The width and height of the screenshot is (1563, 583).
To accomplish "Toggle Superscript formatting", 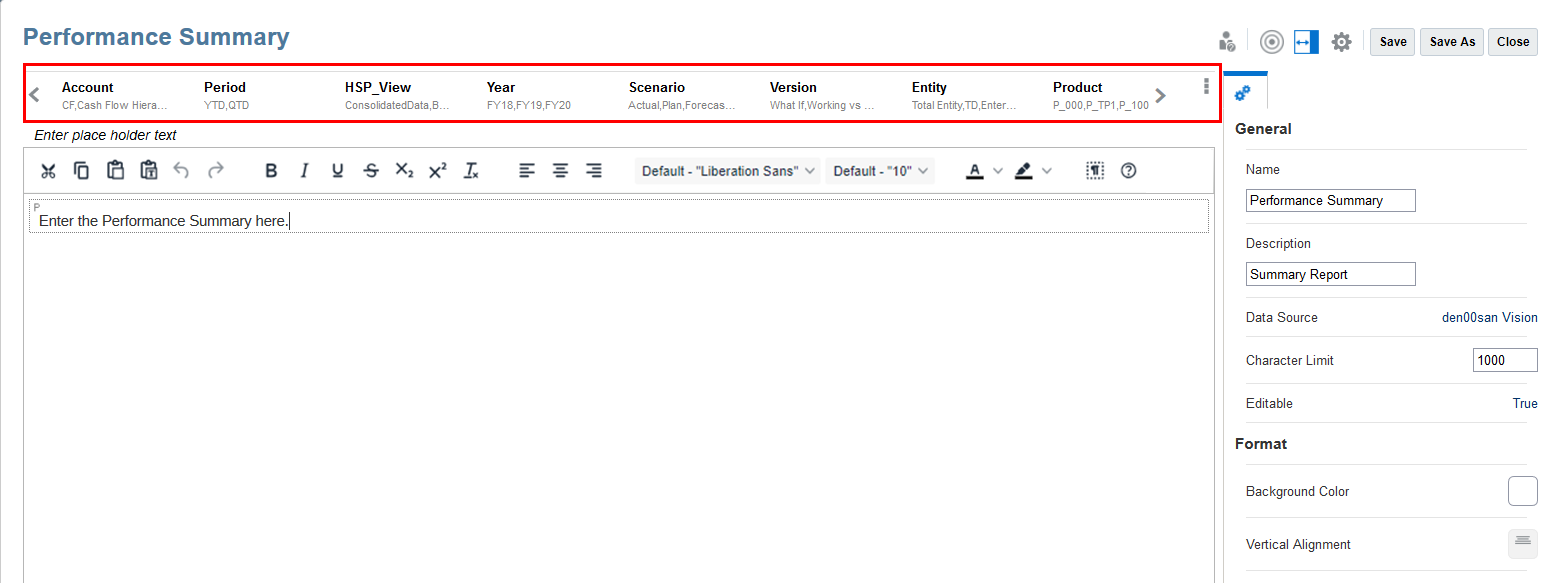I will (x=437, y=171).
